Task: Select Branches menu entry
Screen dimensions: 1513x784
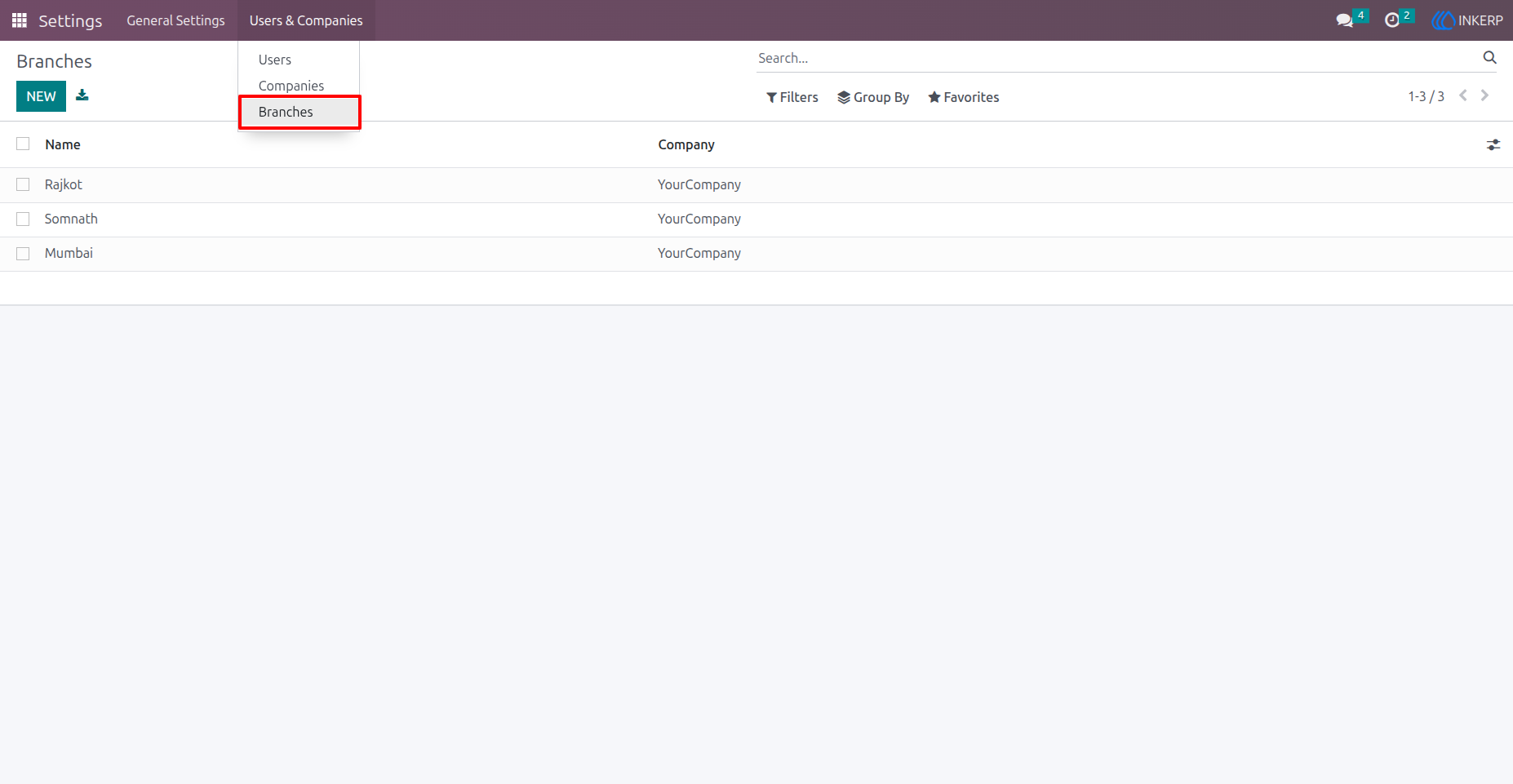Action: click(x=299, y=112)
